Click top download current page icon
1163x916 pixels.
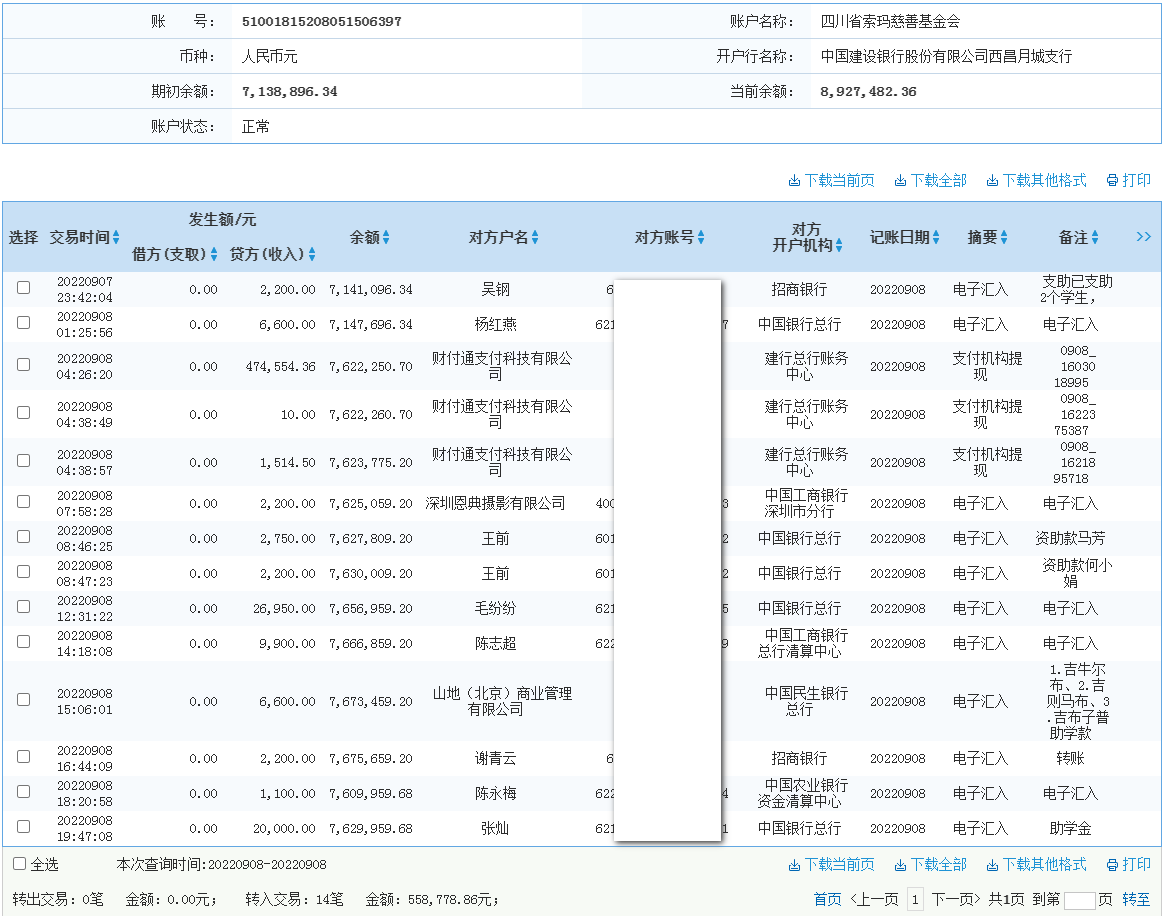(794, 180)
